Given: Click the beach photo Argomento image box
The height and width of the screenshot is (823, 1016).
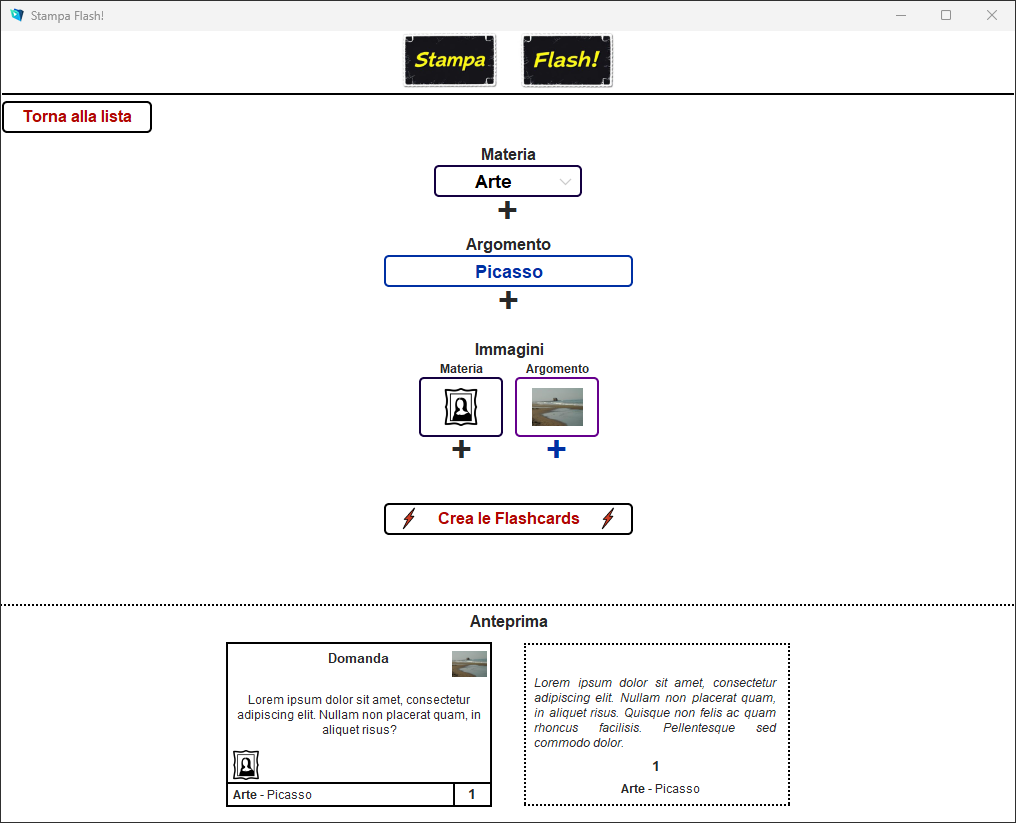Looking at the screenshot, I should [557, 407].
